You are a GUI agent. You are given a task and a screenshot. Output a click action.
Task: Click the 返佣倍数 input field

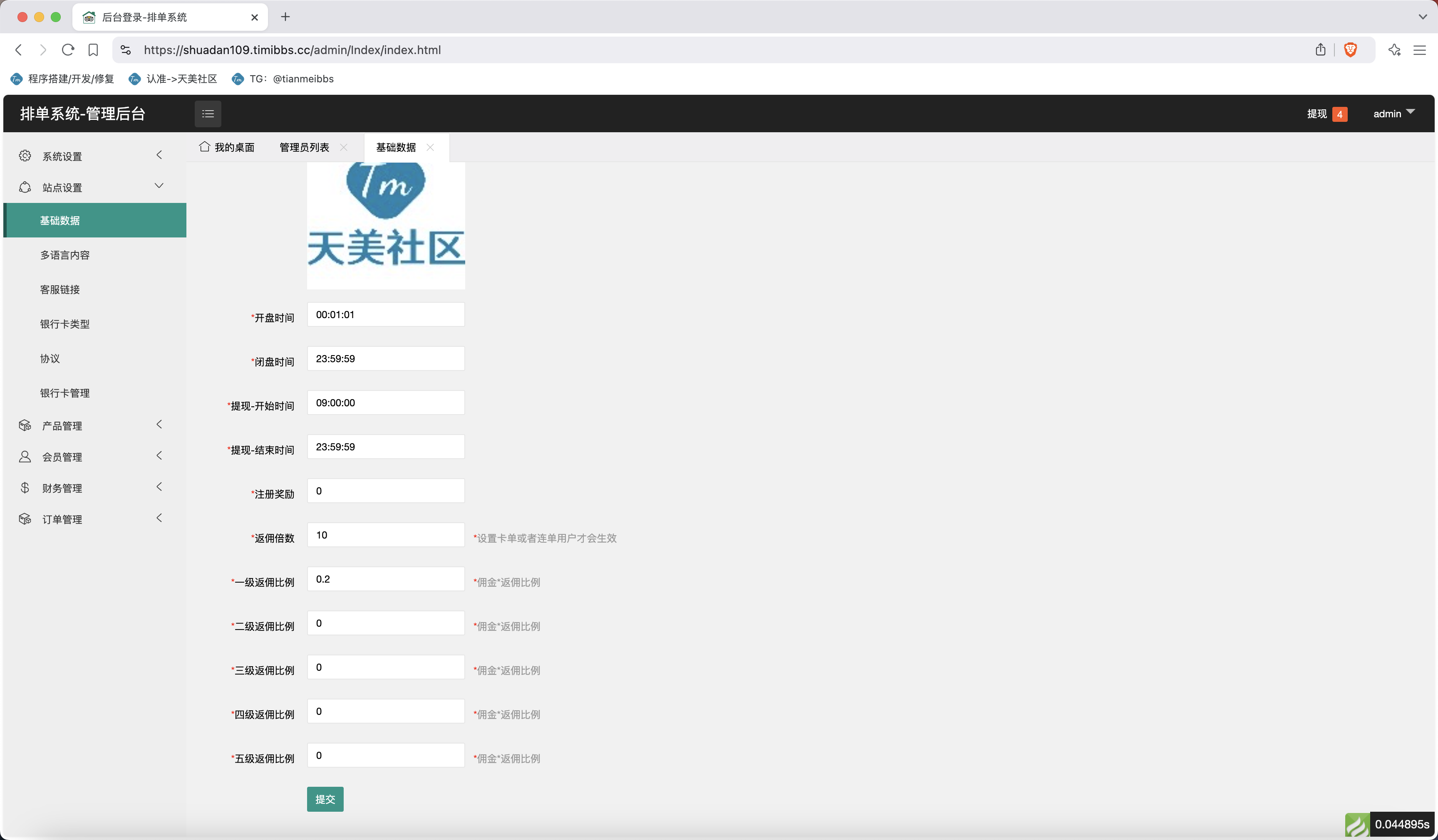(386, 535)
